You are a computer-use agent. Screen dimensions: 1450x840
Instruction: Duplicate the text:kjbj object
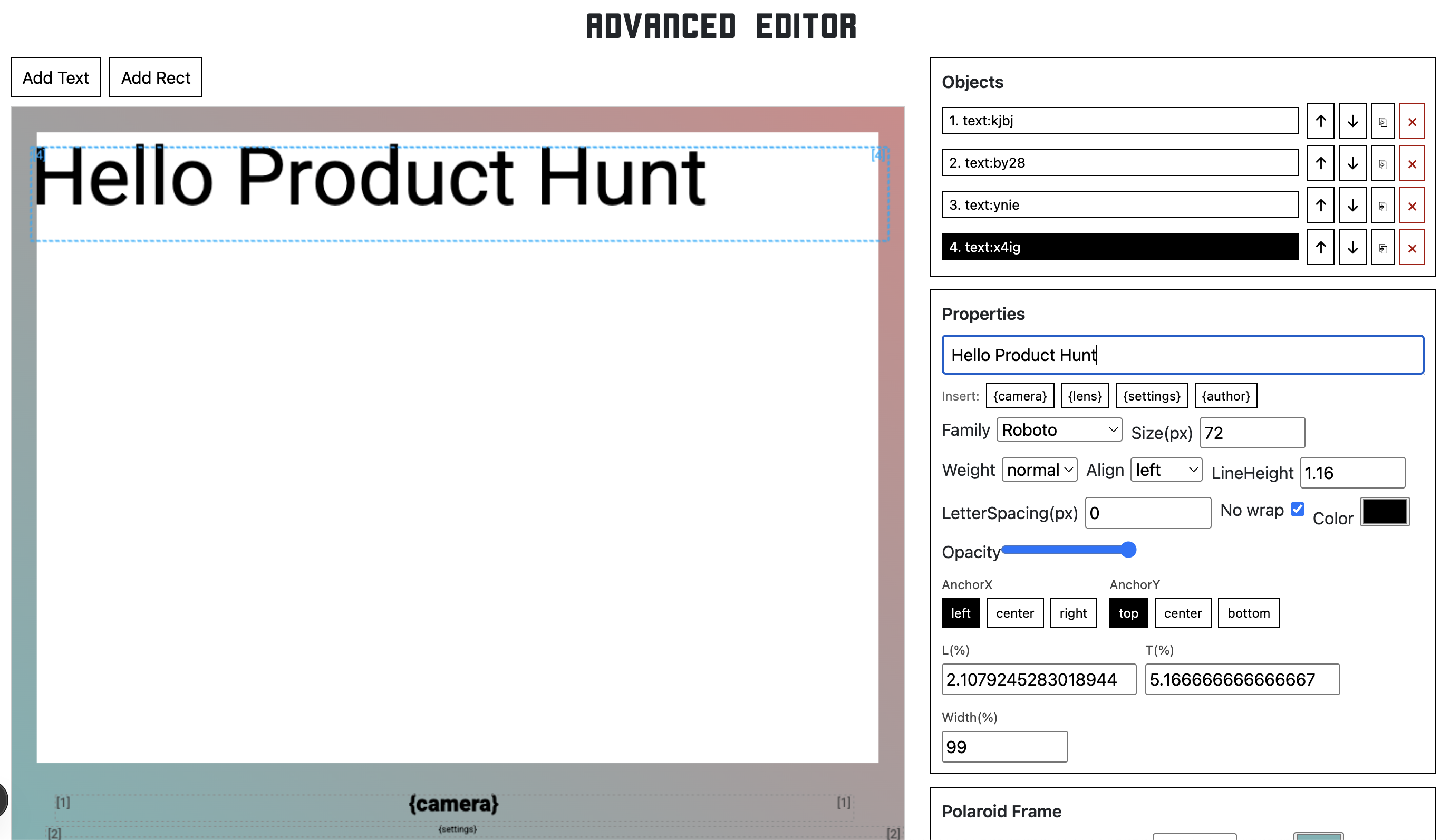(1383, 121)
